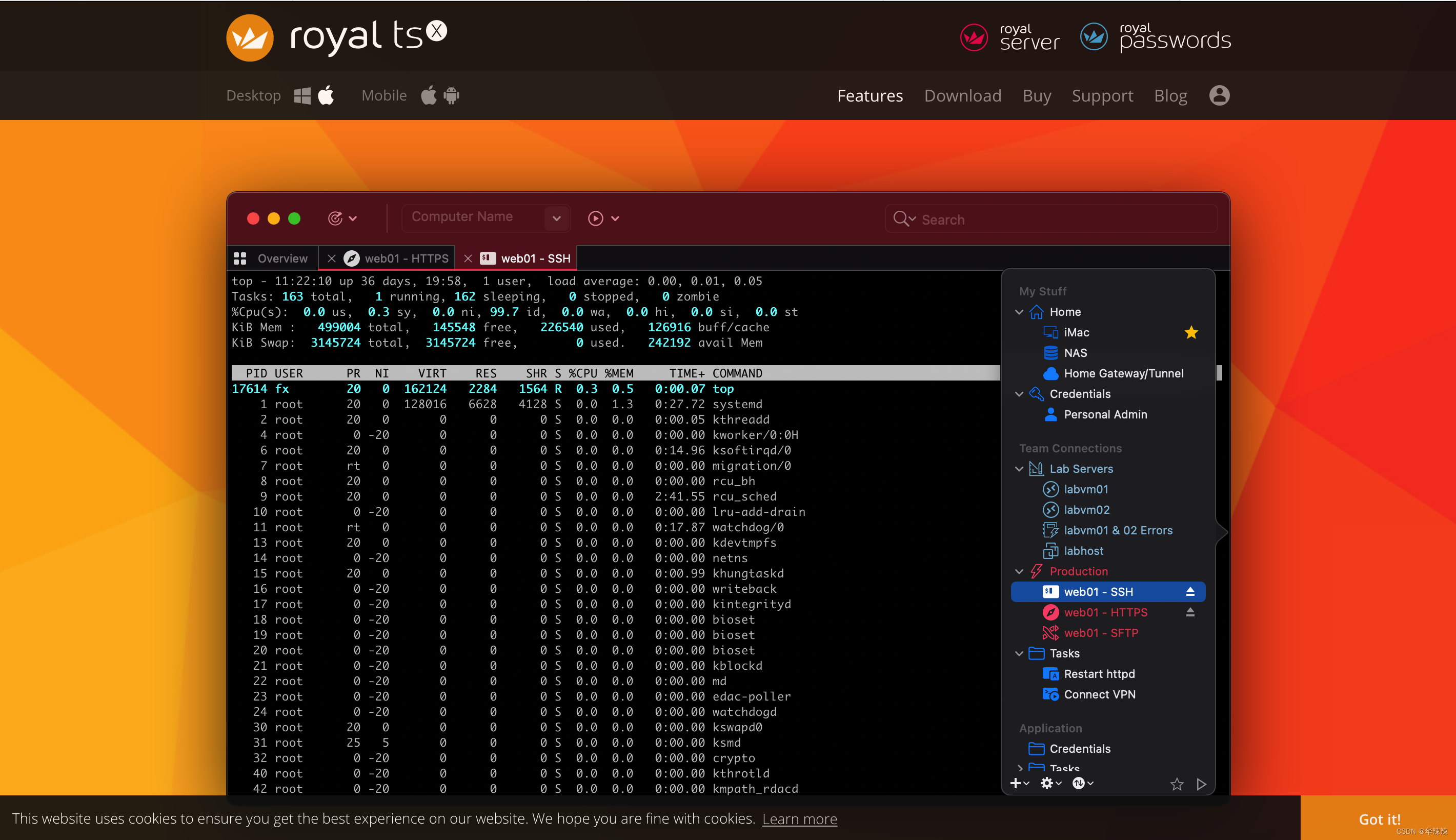This screenshot has width=1456, height=840.
Task: Switch to the Overview tab
Action: click(x=271, y=258)
